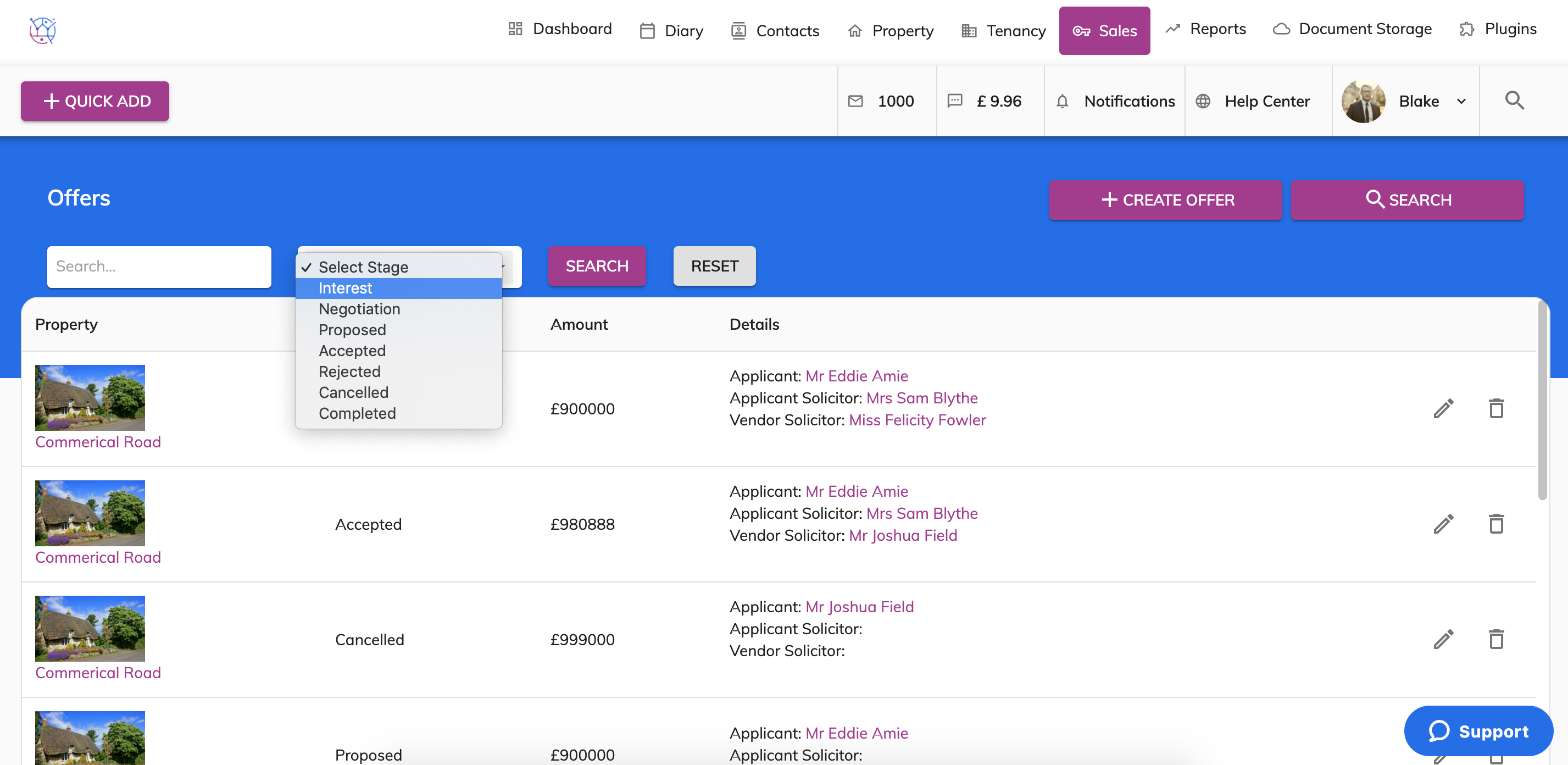Focus the Search... text field
The height and width of the screenshot is (765, 1568).
[x=159, y=266]
